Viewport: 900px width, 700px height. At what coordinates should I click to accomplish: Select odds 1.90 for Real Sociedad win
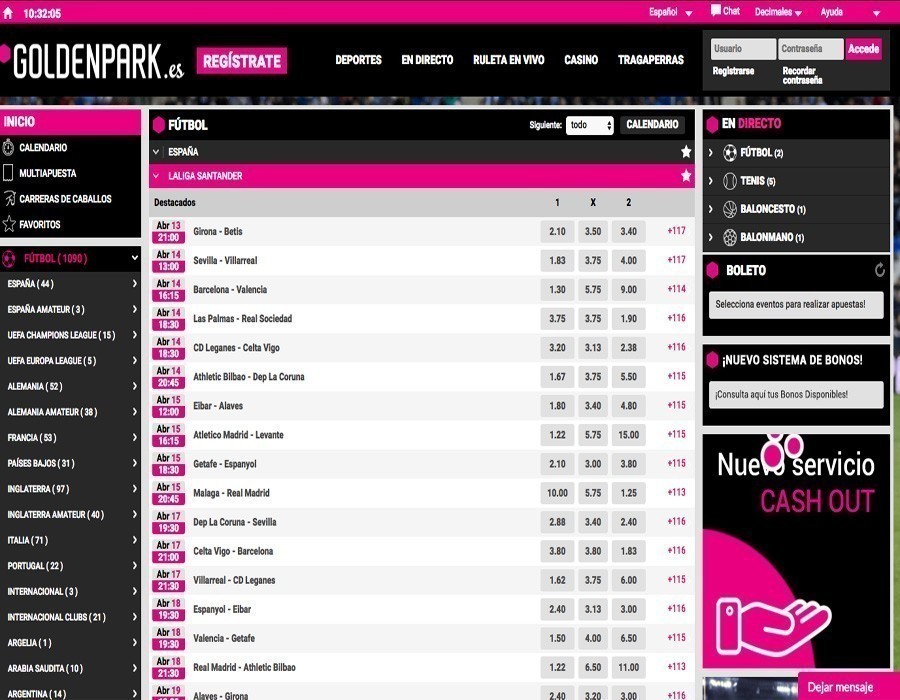629,318
